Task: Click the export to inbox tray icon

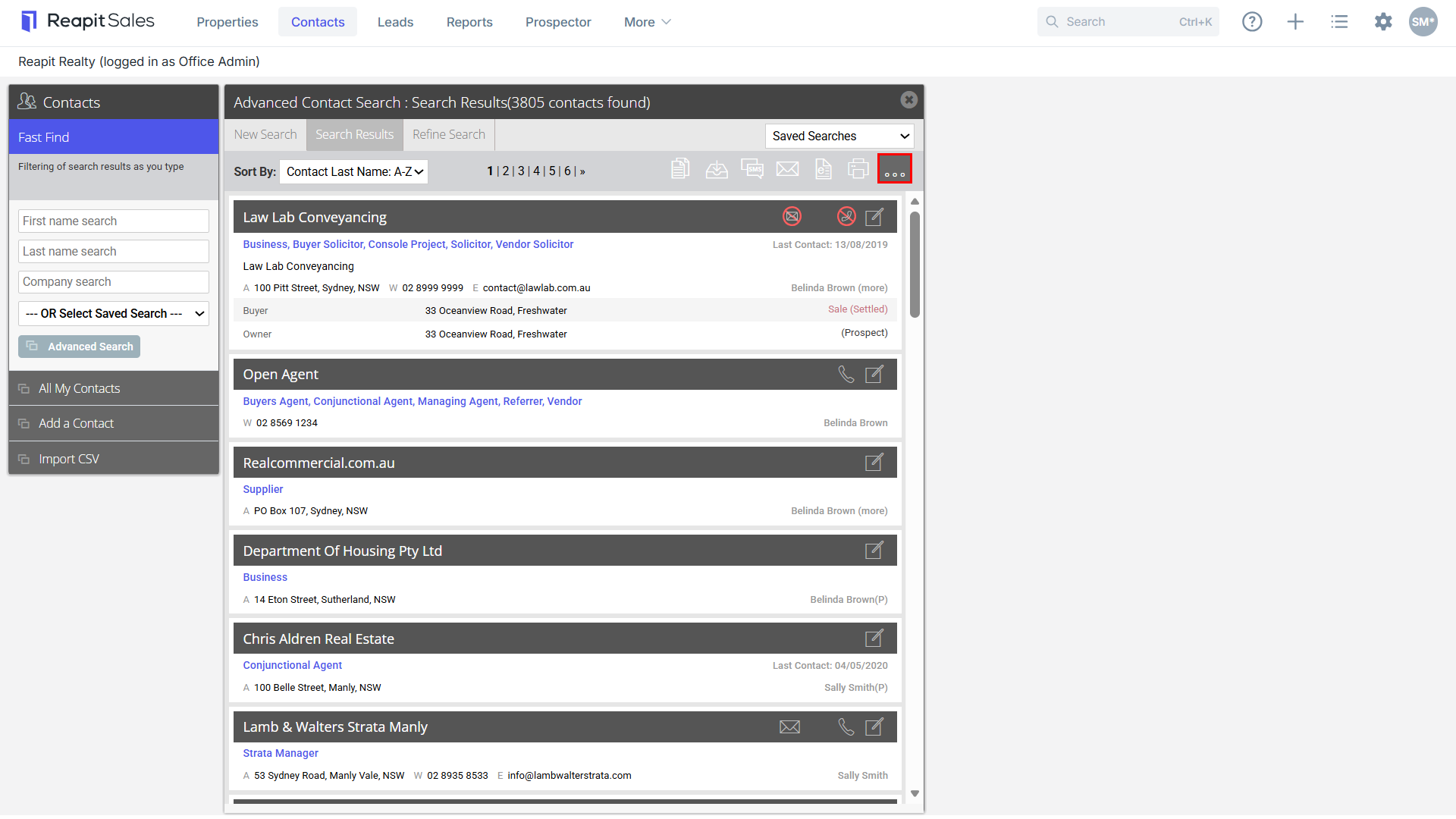Action: (x=717, y=169)
